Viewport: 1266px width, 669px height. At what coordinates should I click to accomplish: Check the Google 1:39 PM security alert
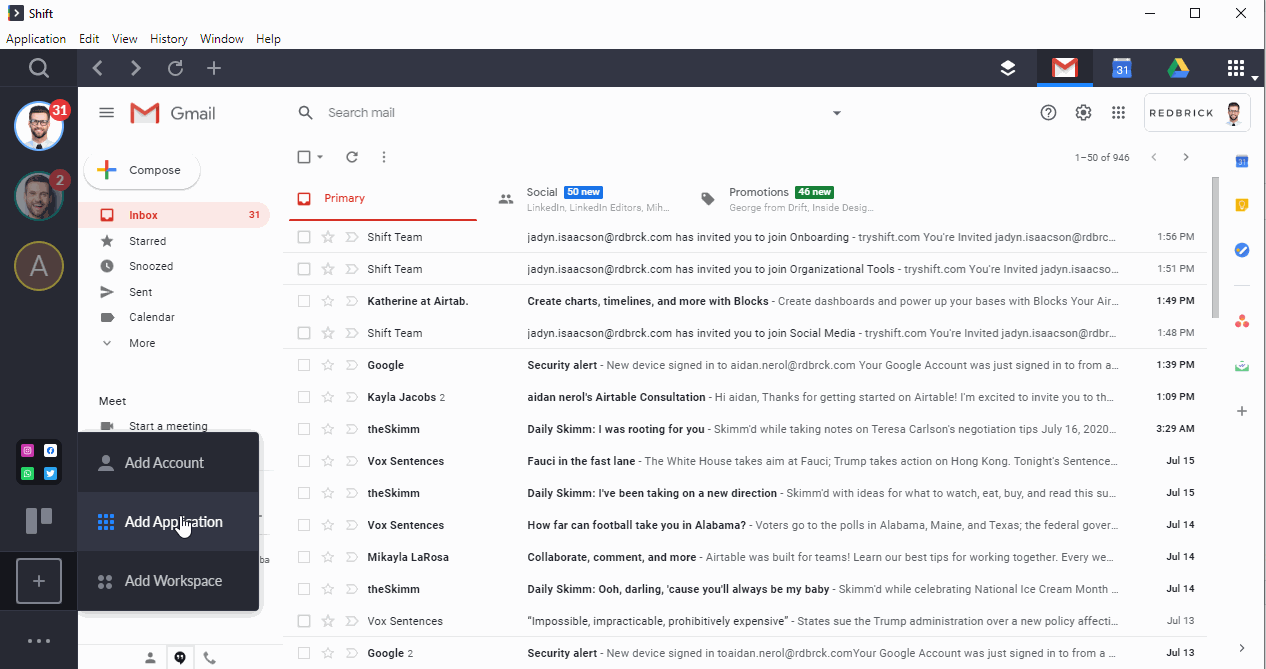tap(304, 365)
